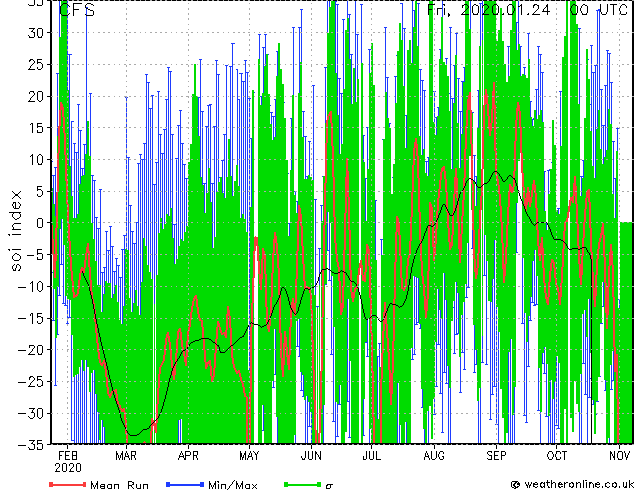Click the sigma legend label
Image resolution: width=634 pixels, height=490 pixels.
329,486
